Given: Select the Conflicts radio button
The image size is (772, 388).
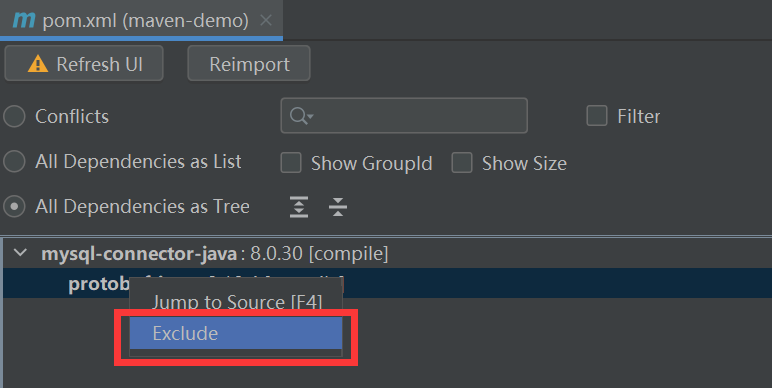Looking at the screenshot, I should (x=14, y=117).
